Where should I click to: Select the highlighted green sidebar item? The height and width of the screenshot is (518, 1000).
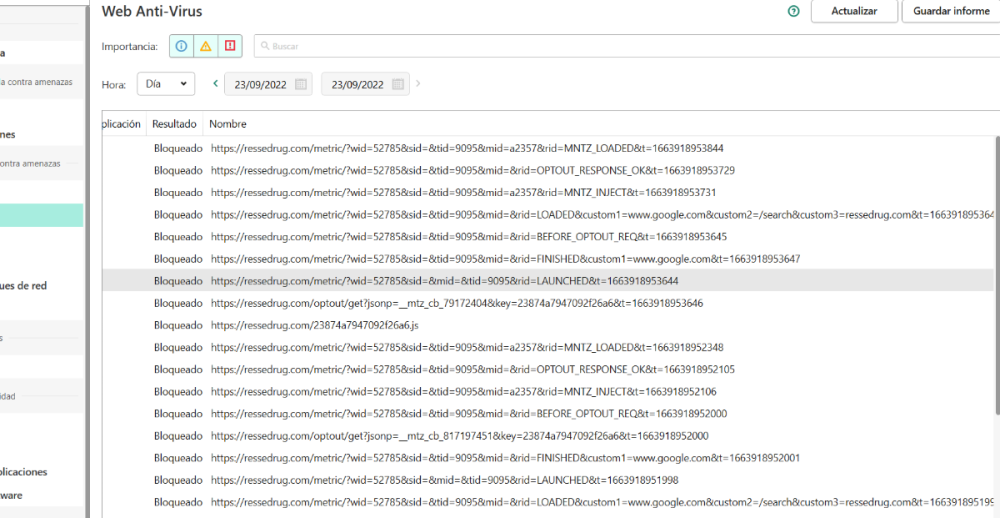pyautogui.click(x=41, y=216)
